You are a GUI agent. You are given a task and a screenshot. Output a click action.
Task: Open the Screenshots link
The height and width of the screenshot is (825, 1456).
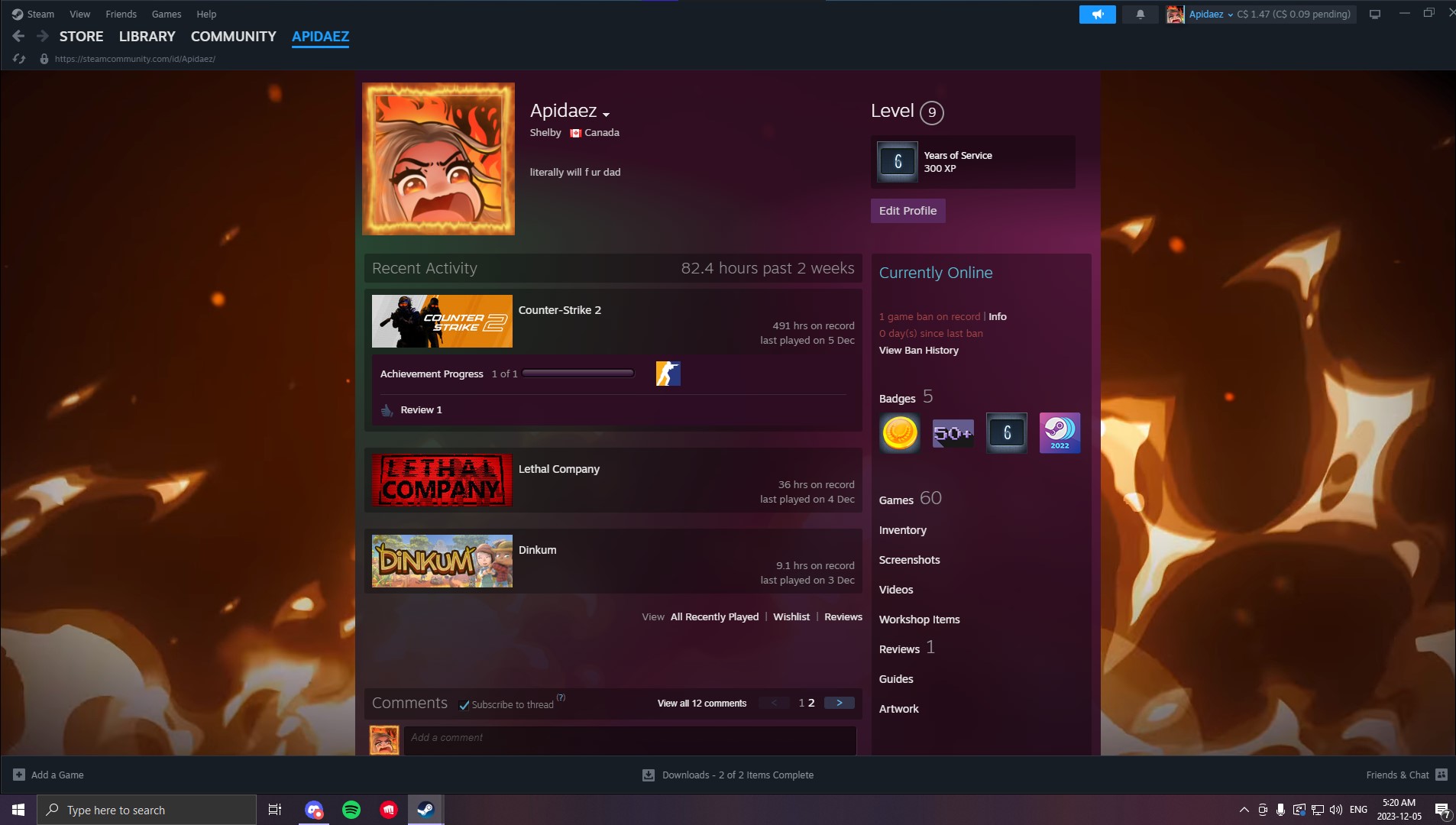click(909, 560)
